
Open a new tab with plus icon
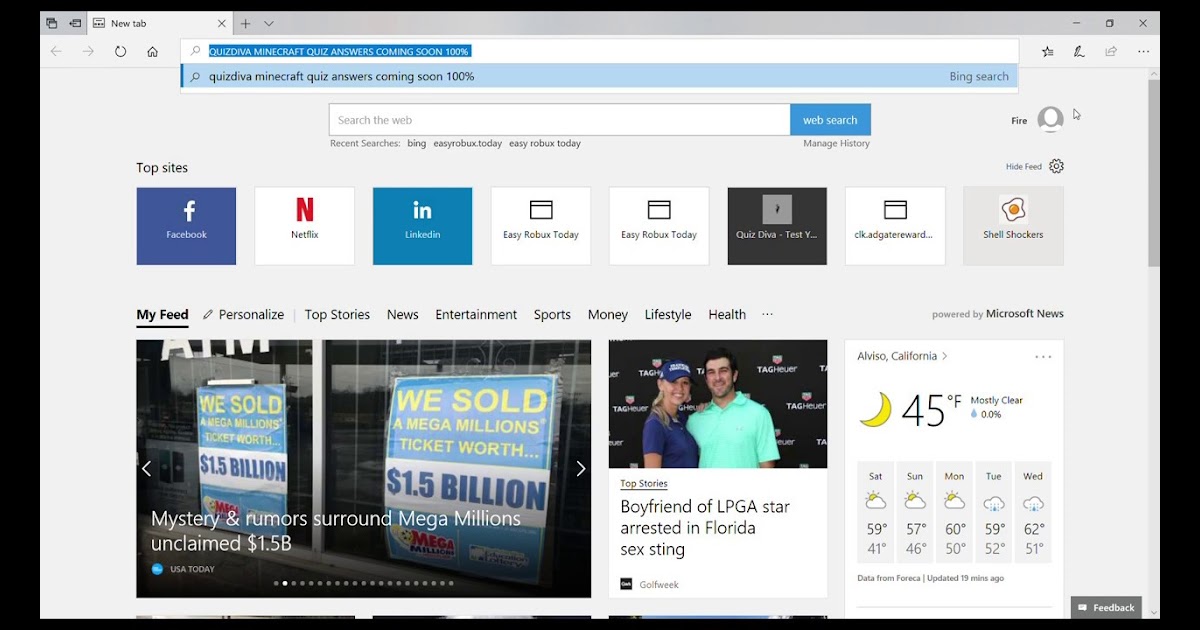pyautogui.click(x=246, y=23)
